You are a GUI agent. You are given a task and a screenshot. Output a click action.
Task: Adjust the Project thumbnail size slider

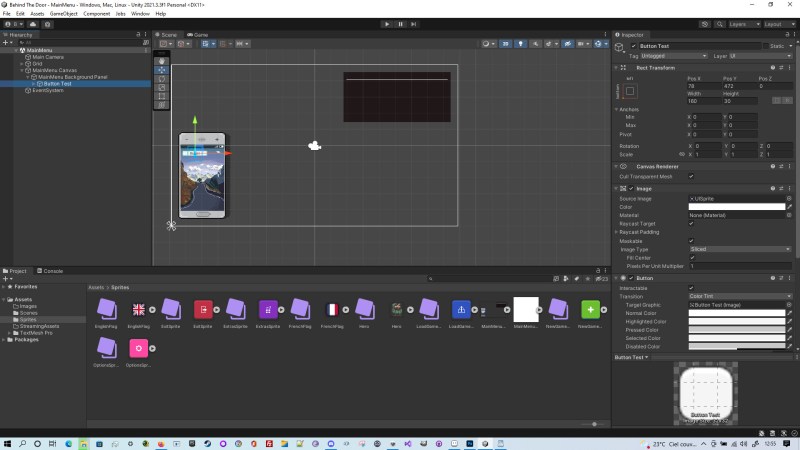coord(594,424)
